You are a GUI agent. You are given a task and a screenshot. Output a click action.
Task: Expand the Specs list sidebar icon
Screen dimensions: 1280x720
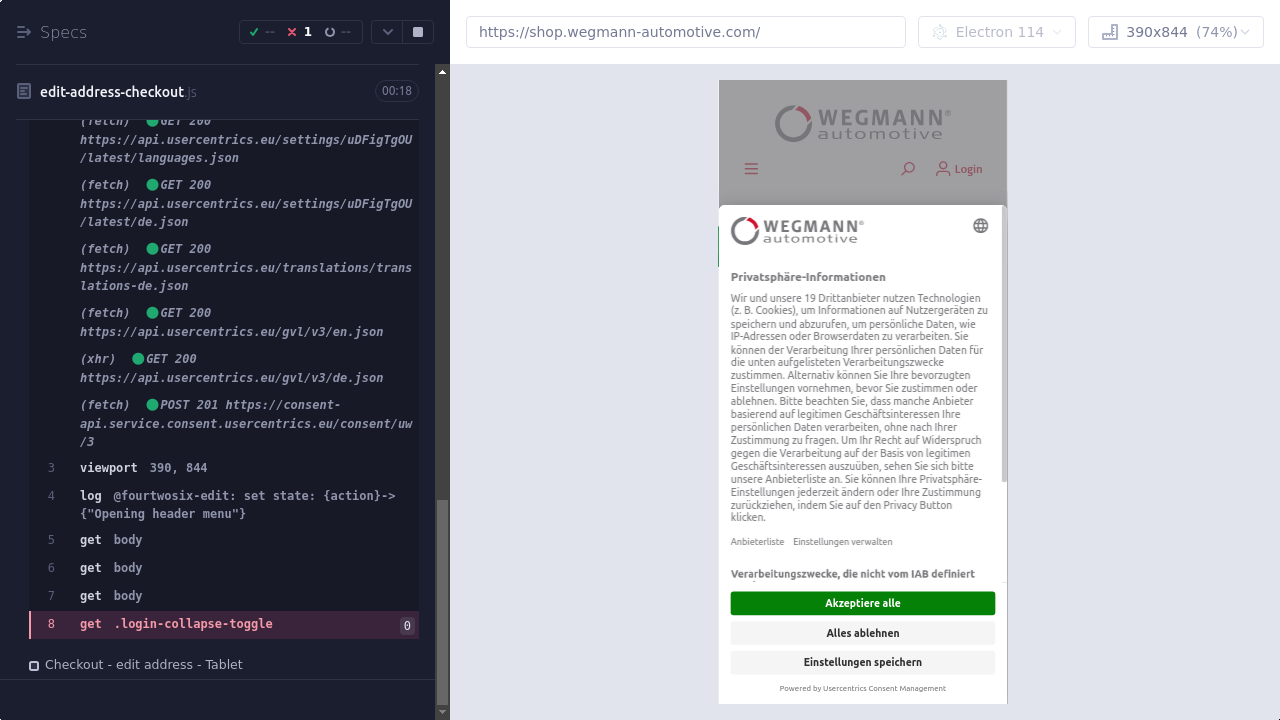point(24,32)
